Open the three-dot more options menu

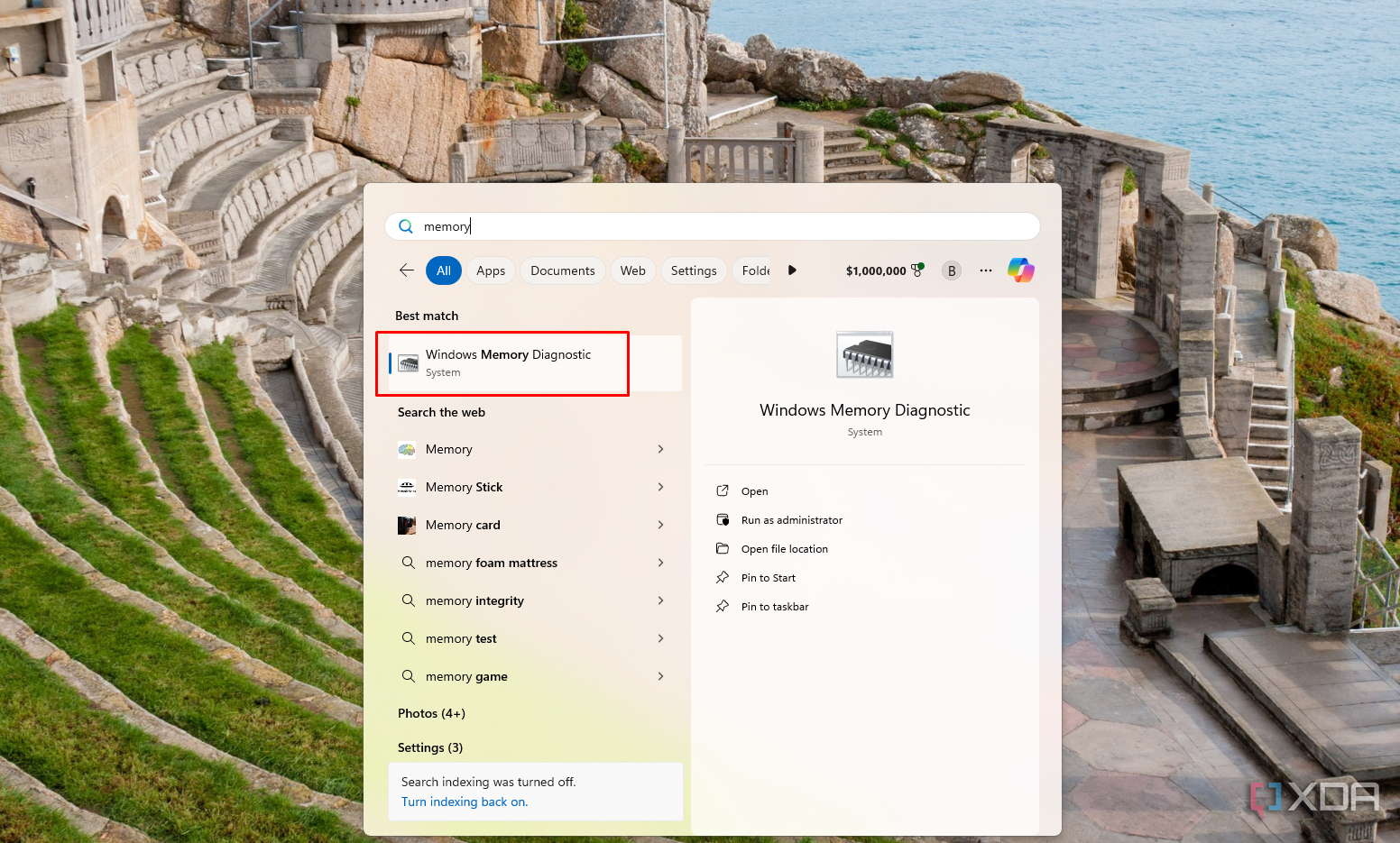coord(986,270)
